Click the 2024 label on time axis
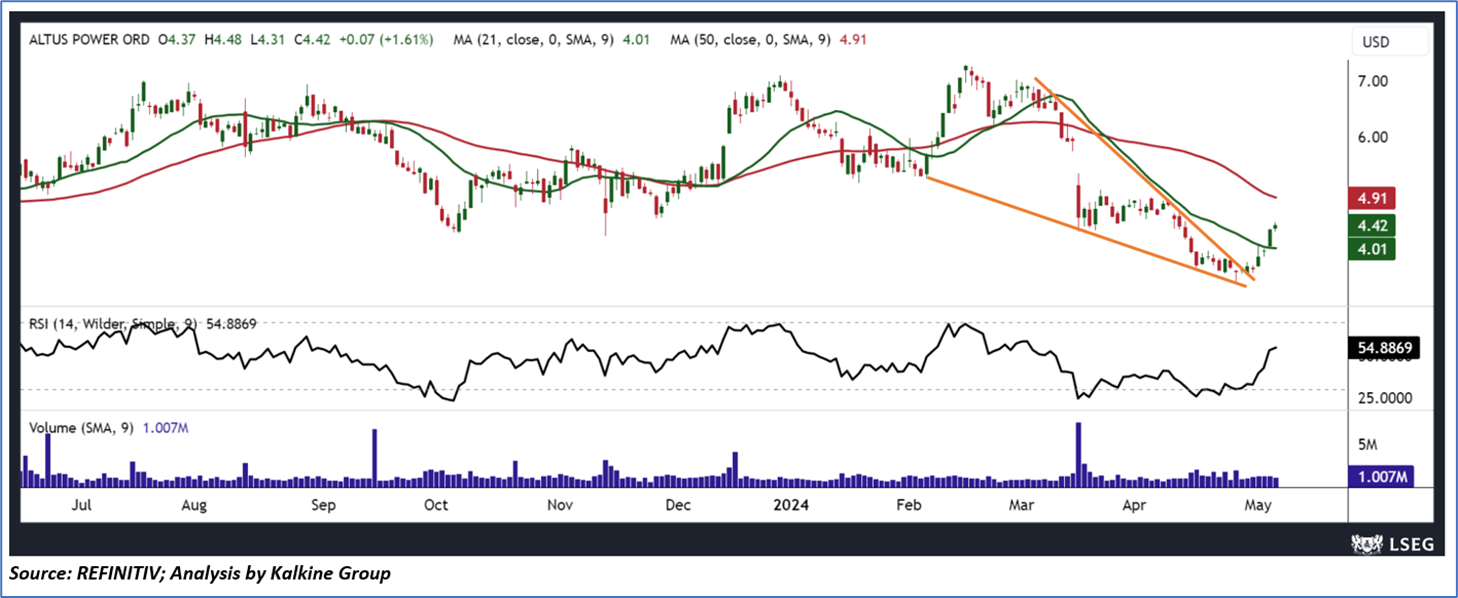Image resolution: width=1458 pixels, height=598 pixels. (790, 505)
